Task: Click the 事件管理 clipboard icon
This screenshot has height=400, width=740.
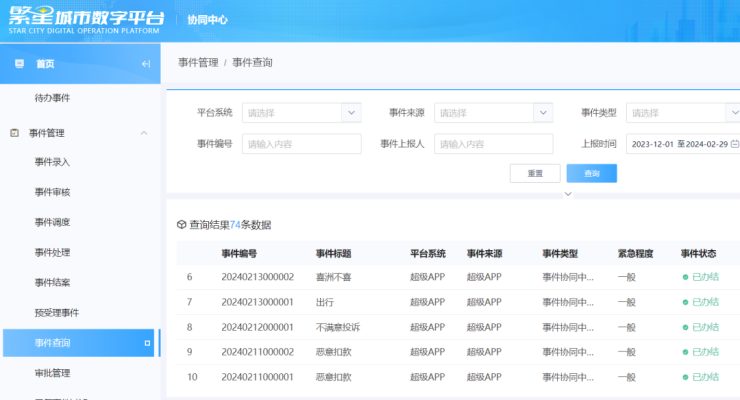Action: 15,133
